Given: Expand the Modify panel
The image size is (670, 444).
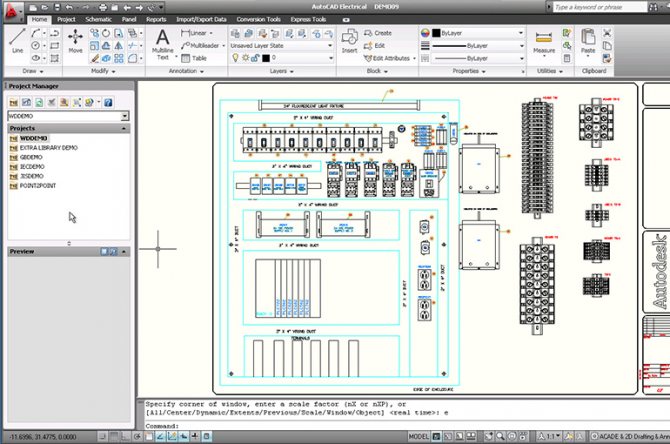Looking at the screenshot, I should pyautogui.click(x=103, y=71).
